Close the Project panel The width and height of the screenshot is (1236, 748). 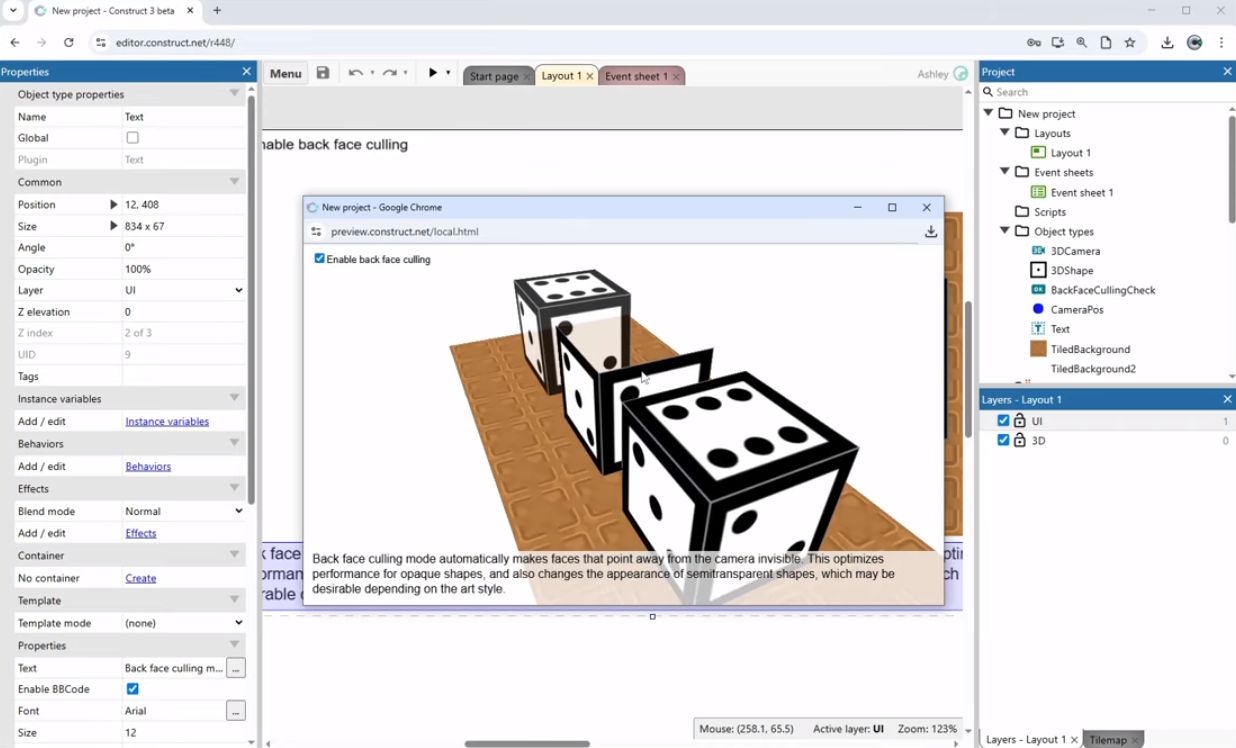tap(1227, 72)
